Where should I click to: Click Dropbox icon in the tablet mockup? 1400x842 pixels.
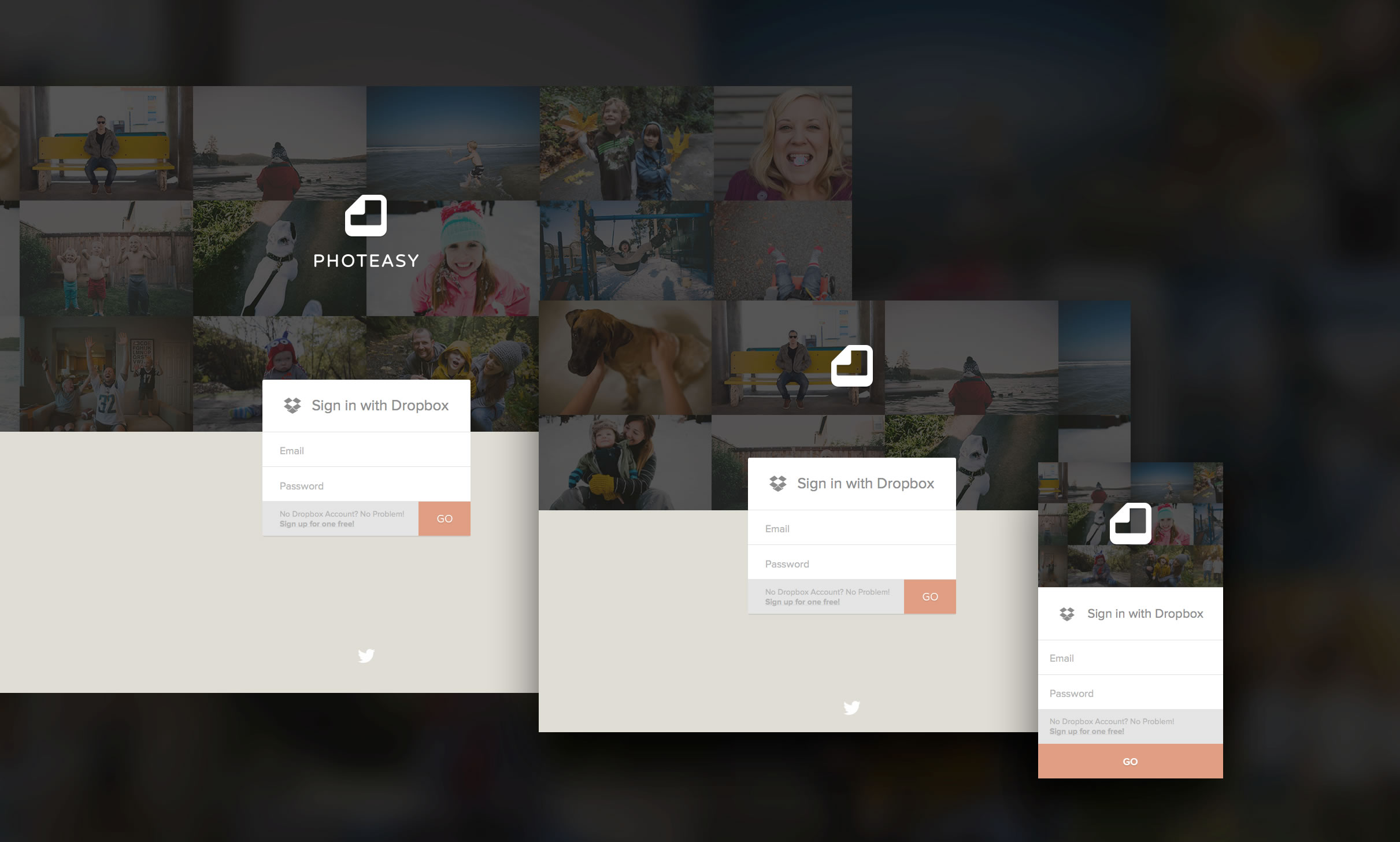point(778,484)
